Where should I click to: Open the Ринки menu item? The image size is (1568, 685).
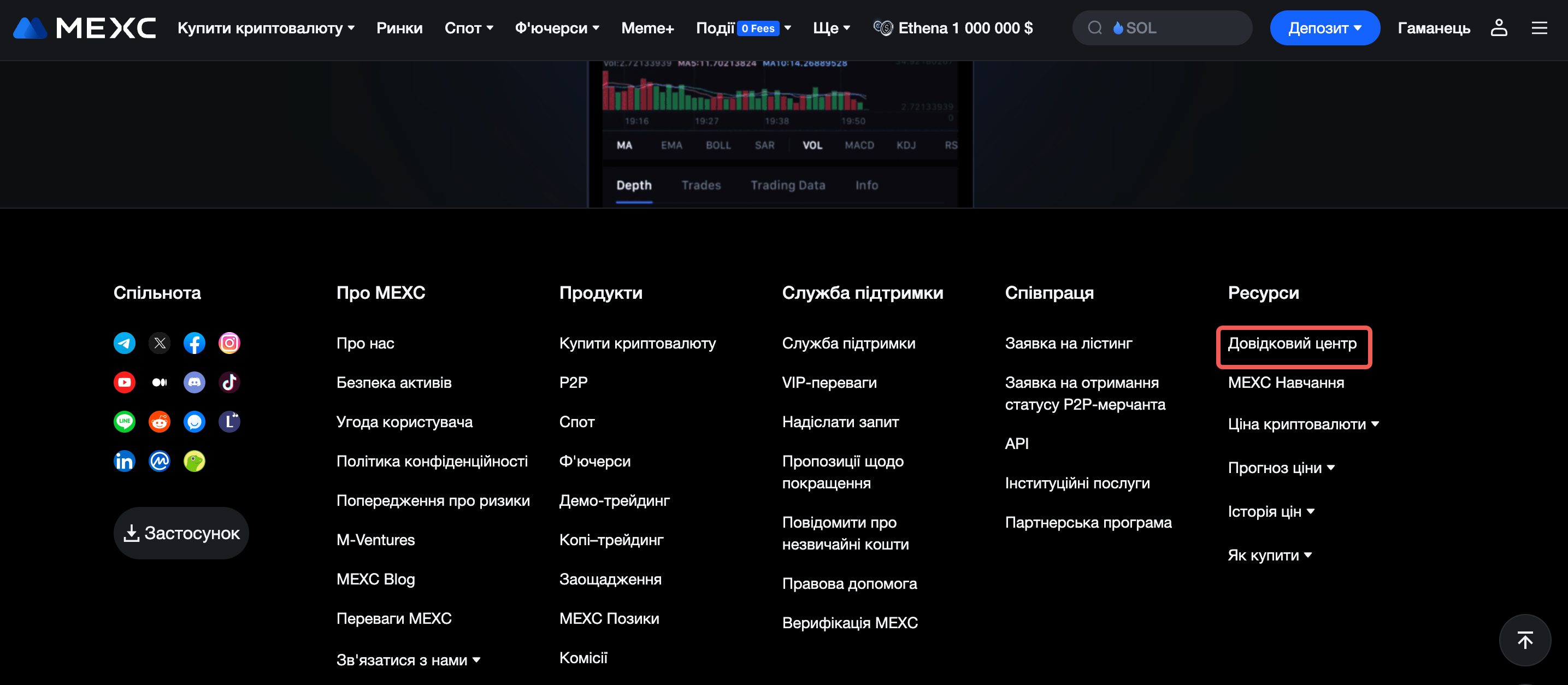click(399, 28)
